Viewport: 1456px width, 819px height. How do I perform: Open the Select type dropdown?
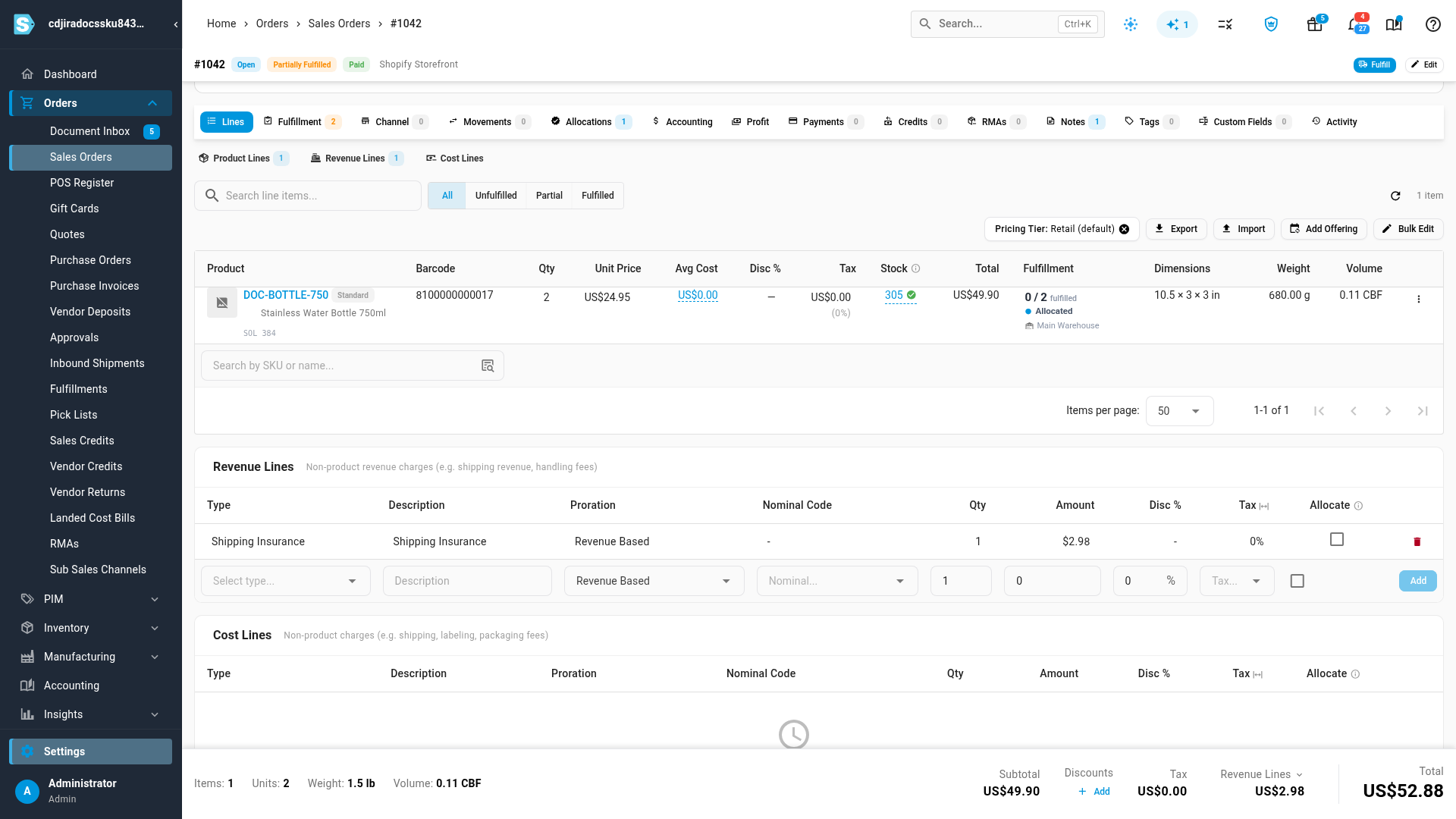click(x=285, y=581)
